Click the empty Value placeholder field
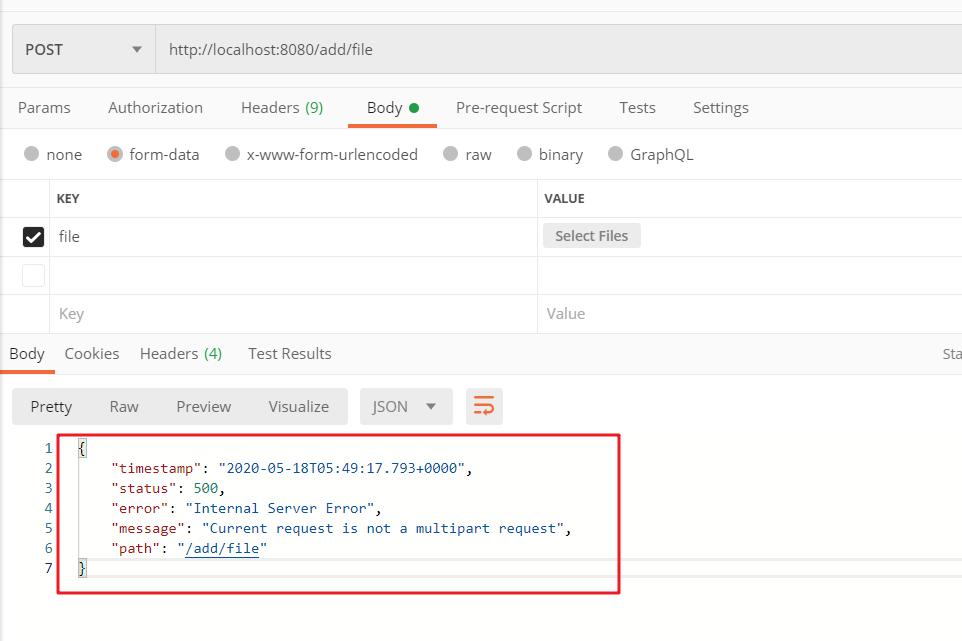This screenshot has height=641, width=962. [750, 314]
